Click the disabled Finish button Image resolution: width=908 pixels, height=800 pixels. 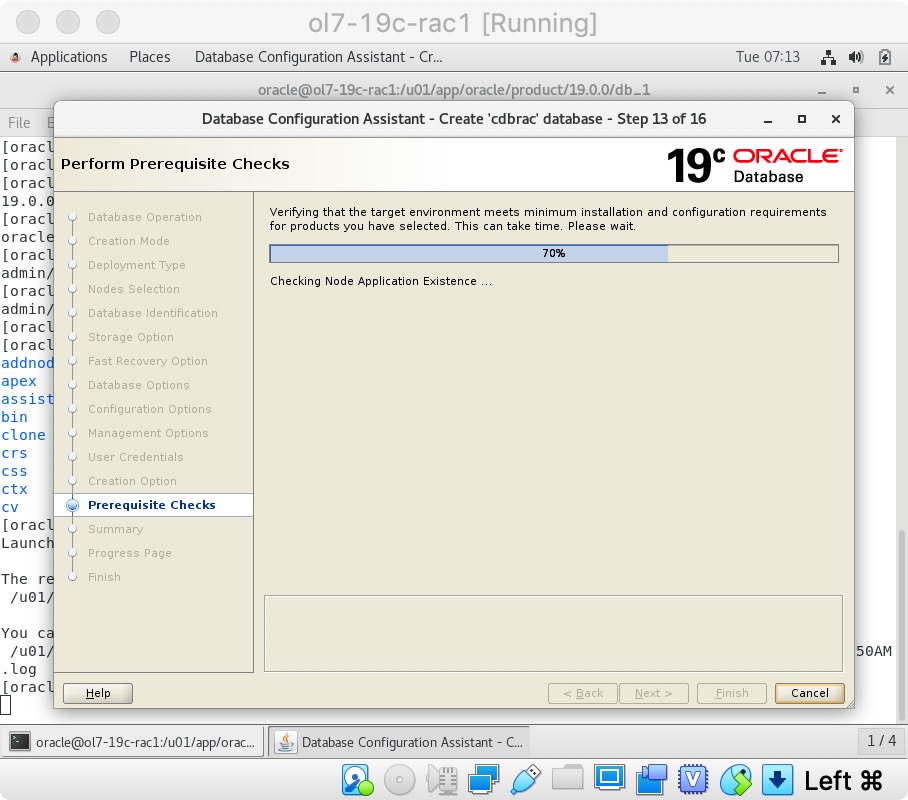point(731,693)
